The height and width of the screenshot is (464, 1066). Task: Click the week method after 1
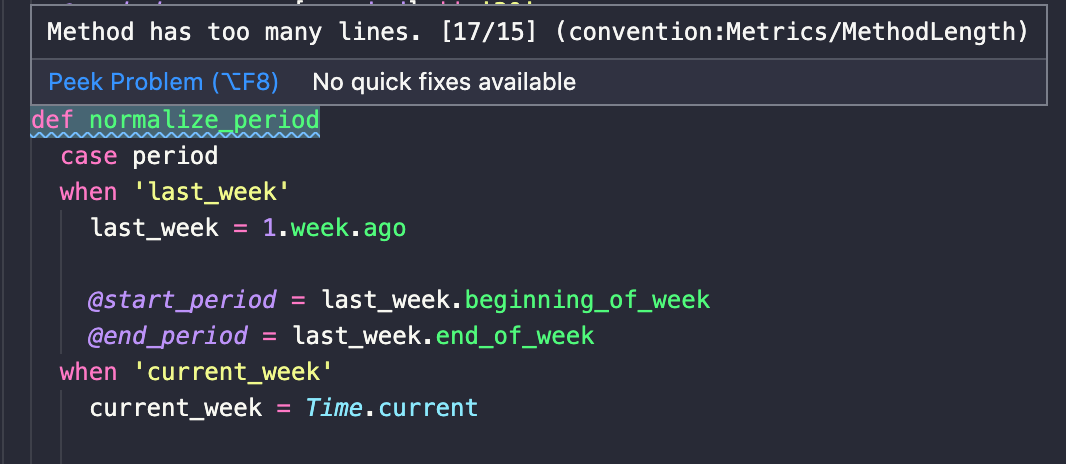320,228
